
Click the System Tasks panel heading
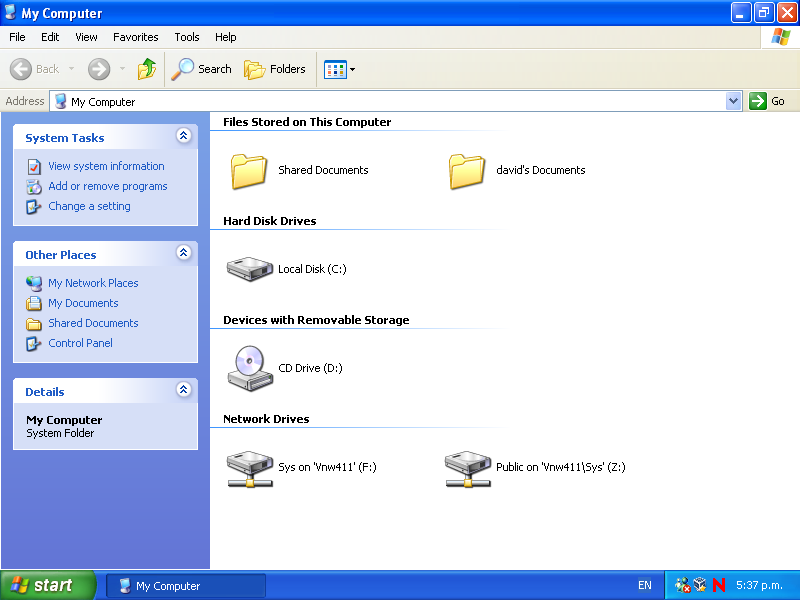[65, 138]
